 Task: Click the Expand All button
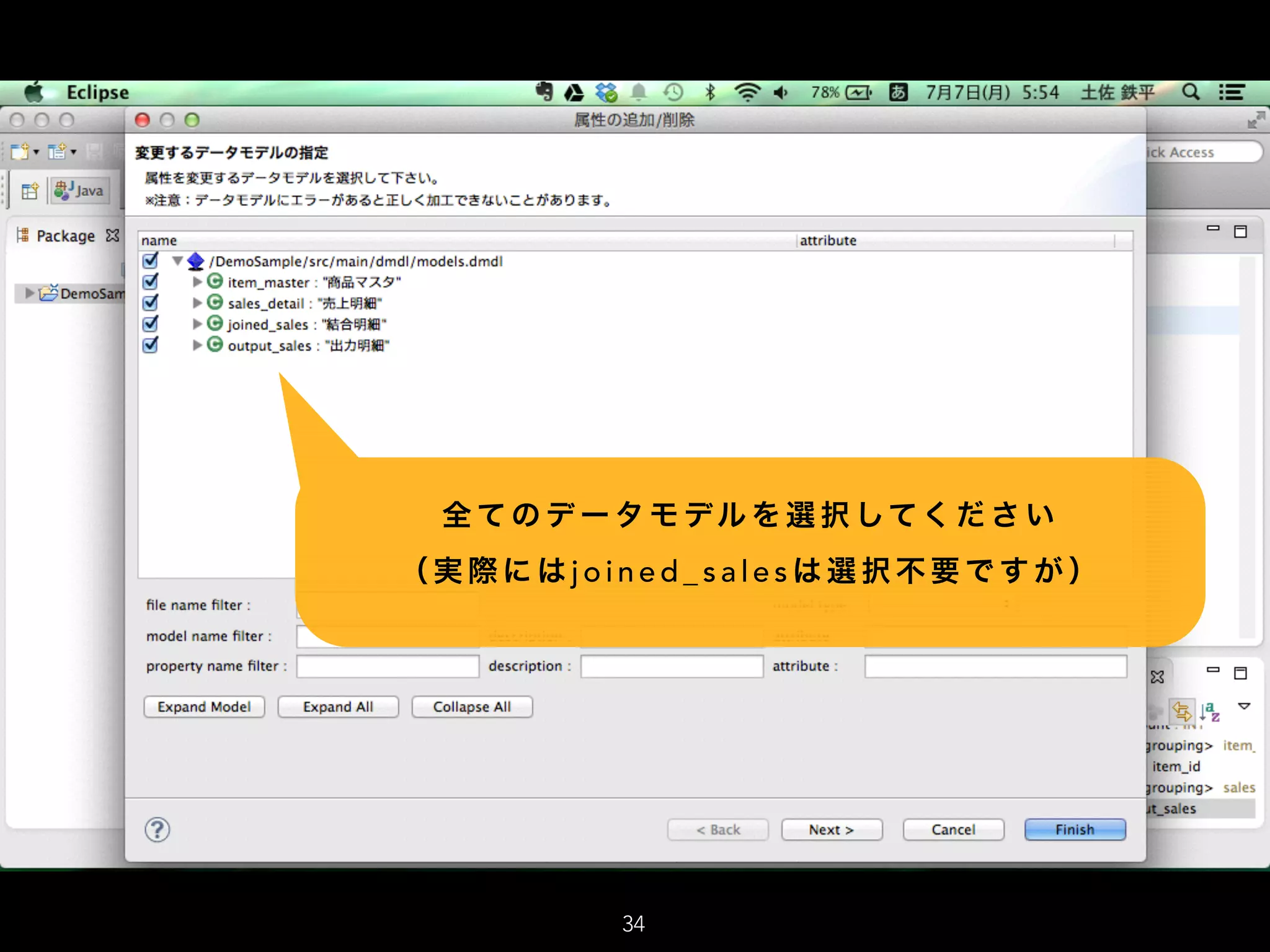tap(338, 707)
